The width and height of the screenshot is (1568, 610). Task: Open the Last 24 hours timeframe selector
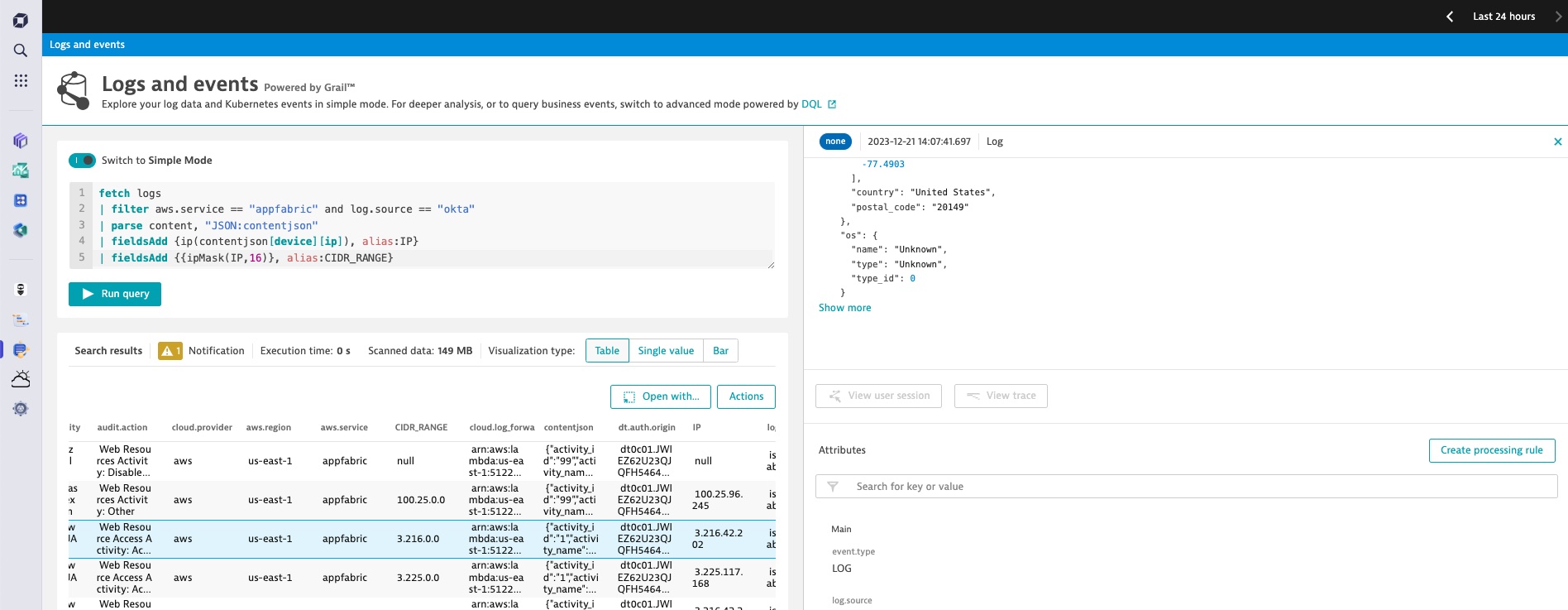1503,17
